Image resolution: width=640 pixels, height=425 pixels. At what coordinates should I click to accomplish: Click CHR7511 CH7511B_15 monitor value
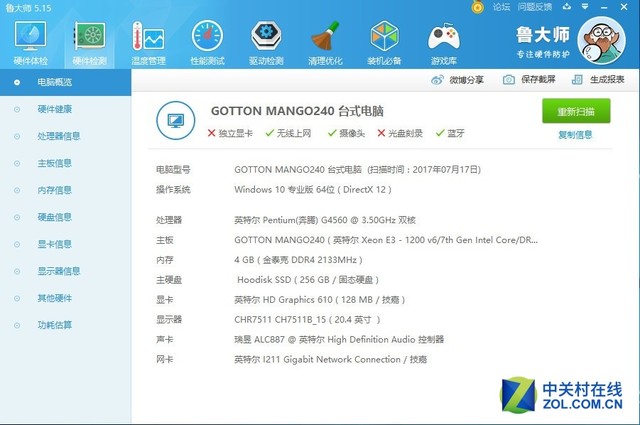(x=307, y=320)
